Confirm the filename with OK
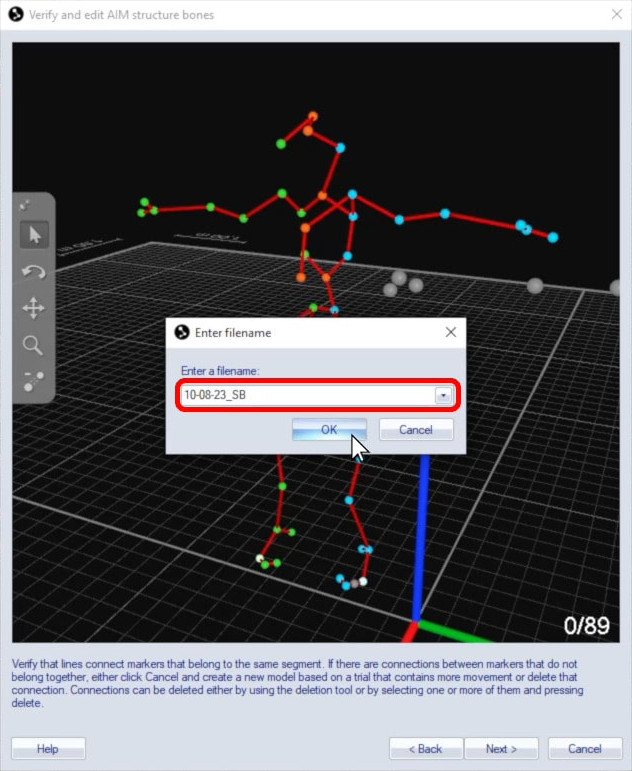The image size is (632, 771). tap(329, 430)
